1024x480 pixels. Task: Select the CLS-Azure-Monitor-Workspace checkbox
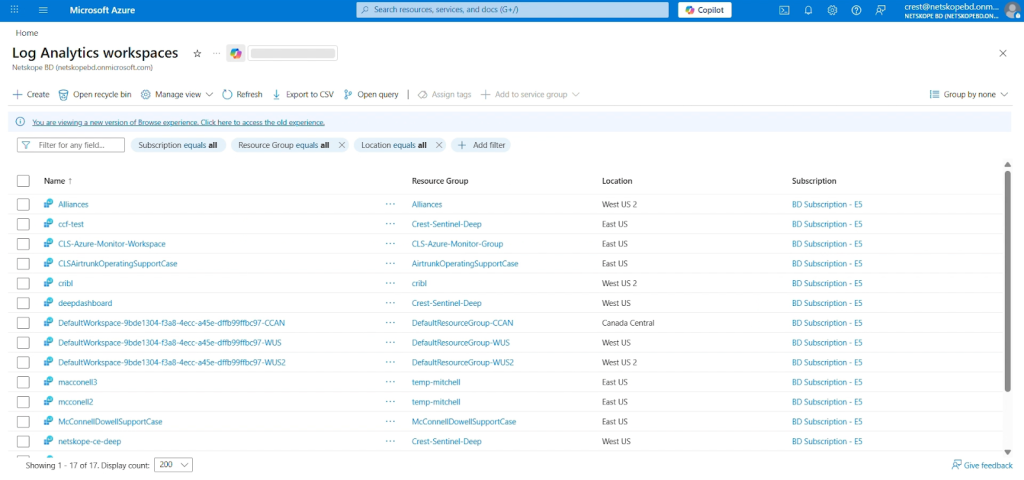click(x=24, y=244)
